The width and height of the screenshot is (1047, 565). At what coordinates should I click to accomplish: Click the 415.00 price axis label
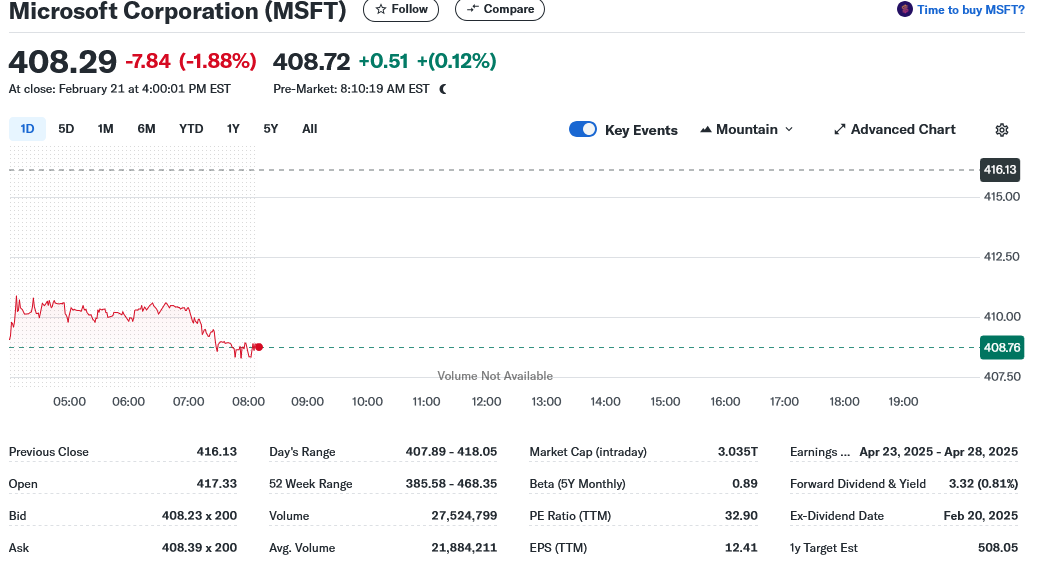pos(1002,197)
